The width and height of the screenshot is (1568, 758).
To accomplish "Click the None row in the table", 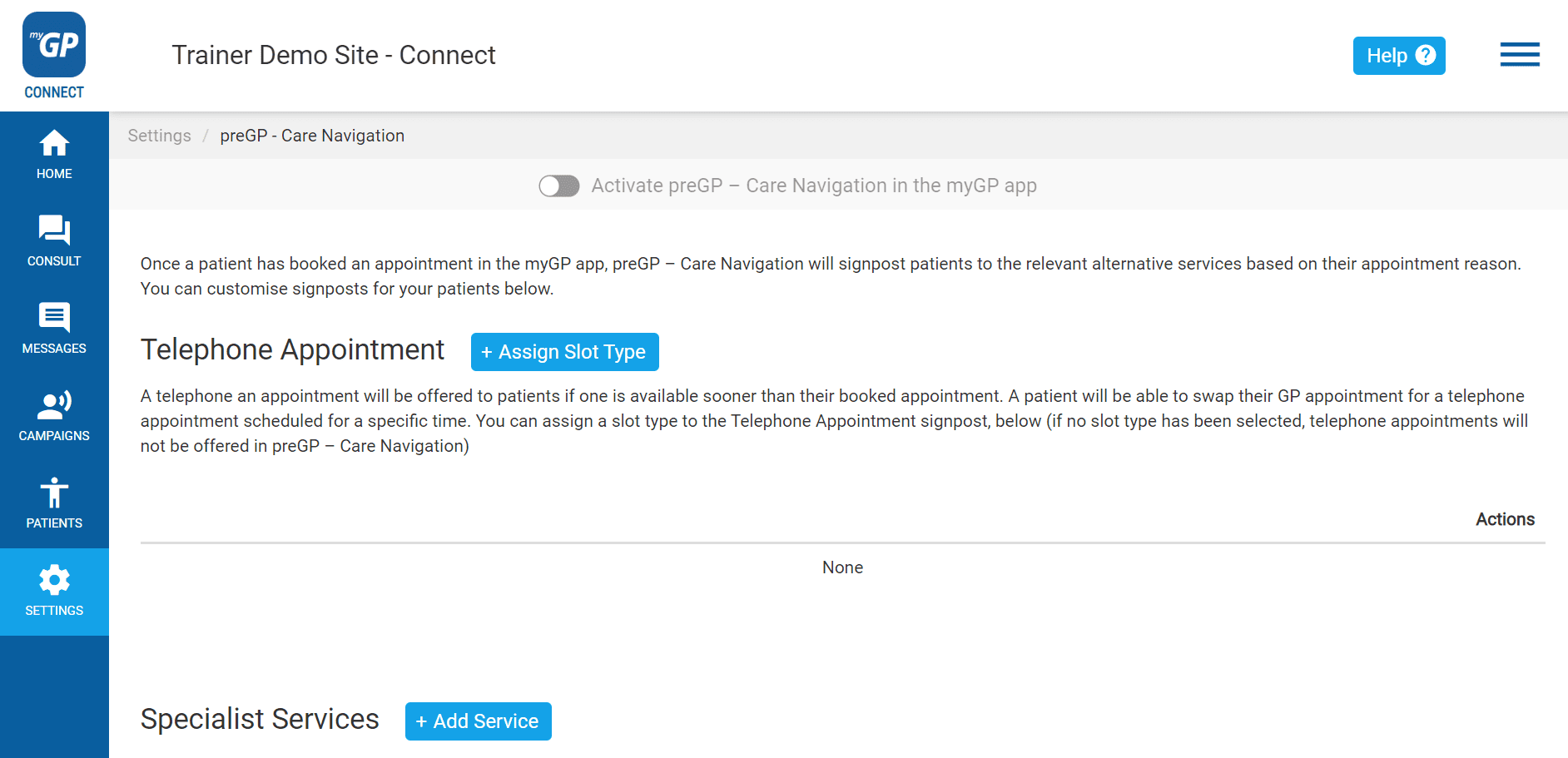I will 842,567.
